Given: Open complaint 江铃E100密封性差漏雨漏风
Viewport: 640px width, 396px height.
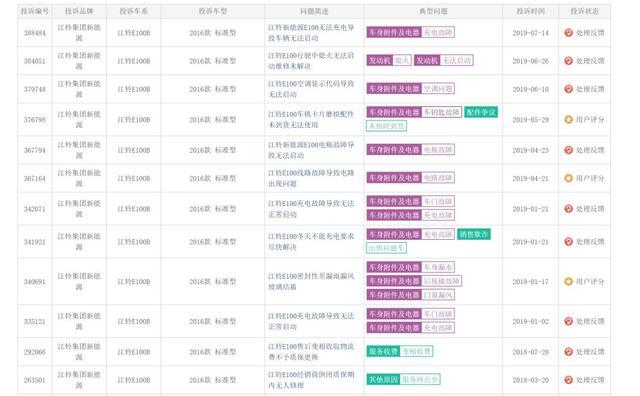Looking at the screenshot, I should (x=311, y=282).
